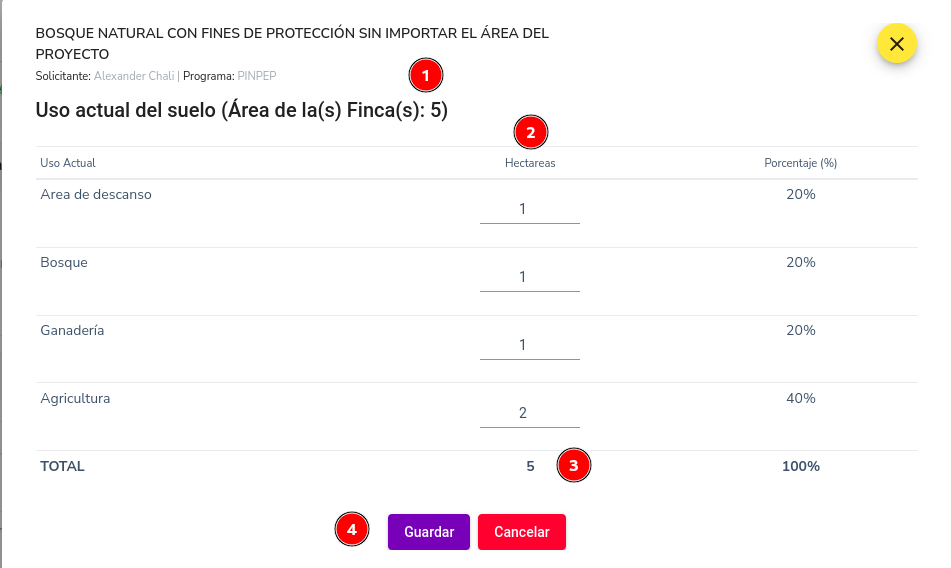Click red annotation marker number 2

click(x=531, y=132)
